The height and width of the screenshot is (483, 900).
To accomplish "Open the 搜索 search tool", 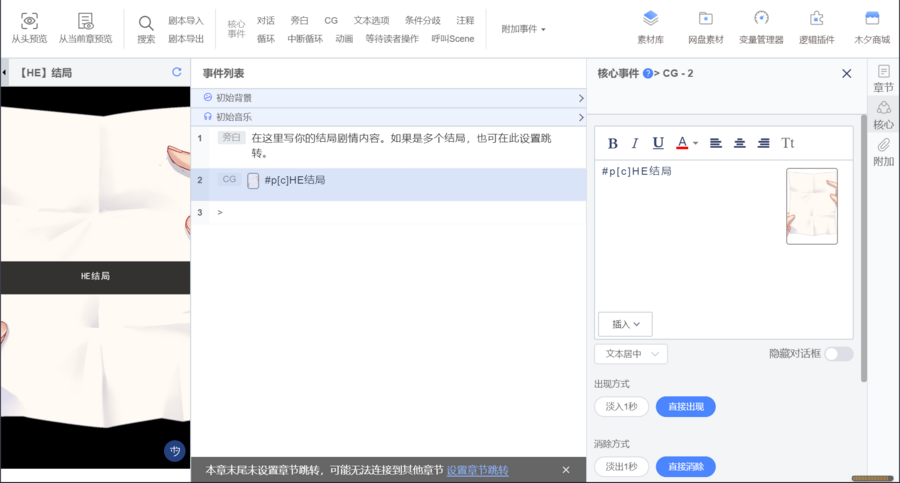I will [x=146, y=23].
